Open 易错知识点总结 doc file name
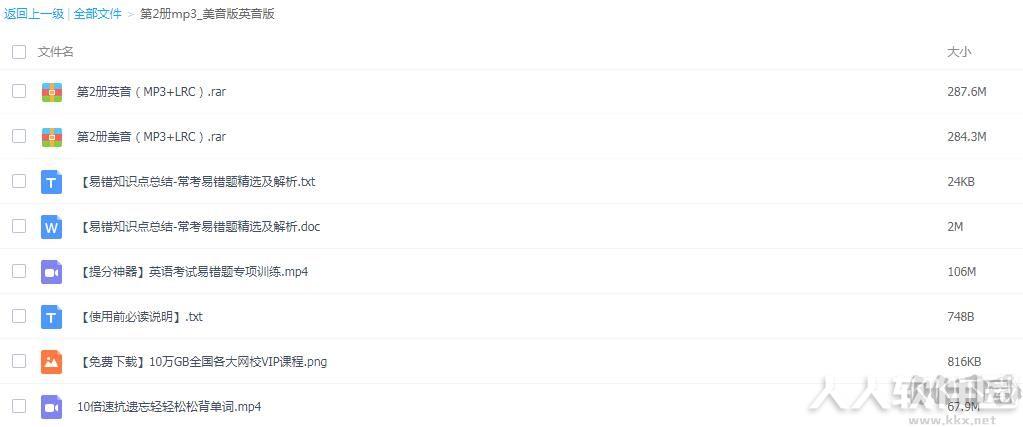1023x427 pixels. pos(199,227)
